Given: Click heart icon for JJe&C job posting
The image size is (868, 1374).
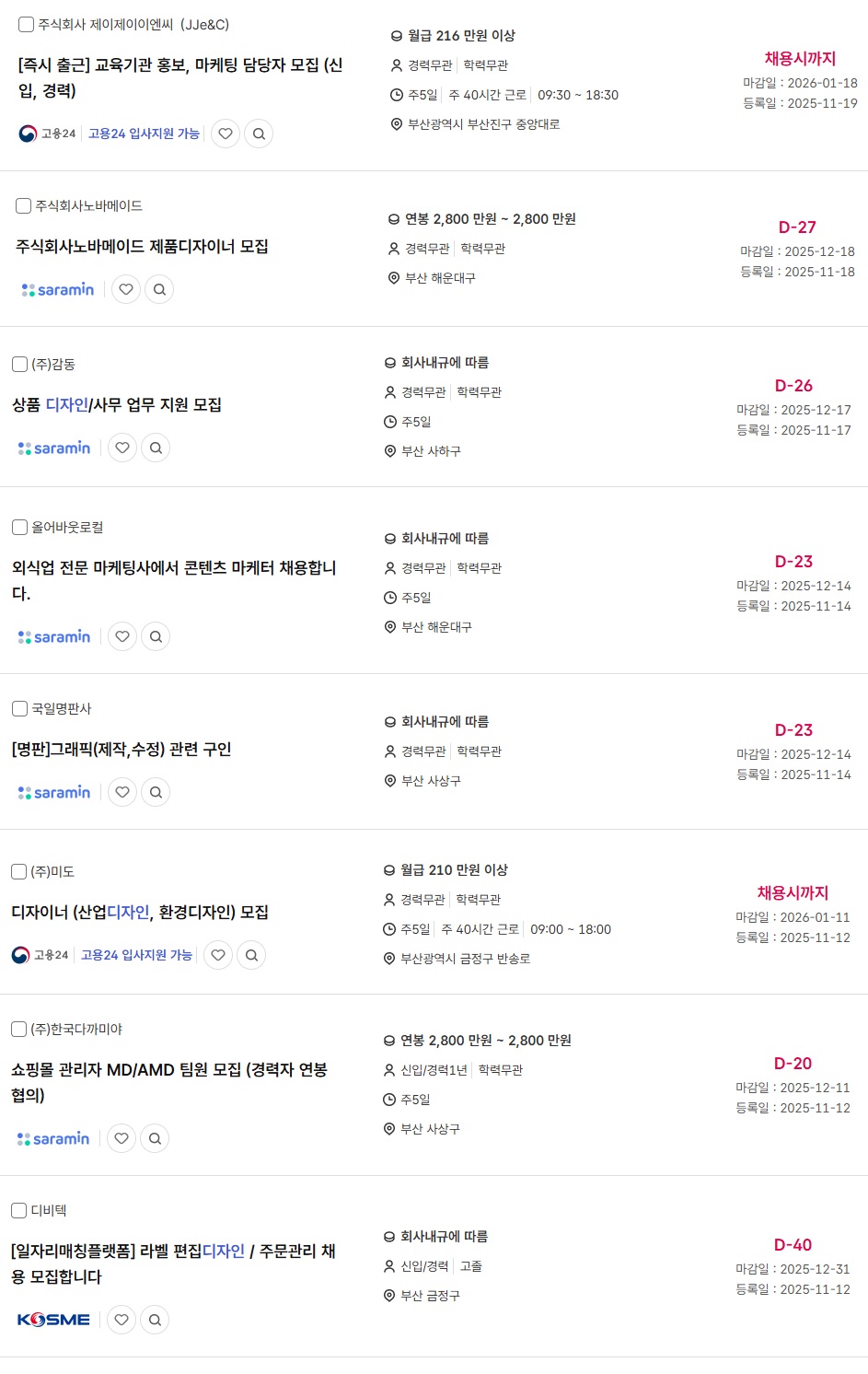Looking at the screenshot, I should point(226,134).
